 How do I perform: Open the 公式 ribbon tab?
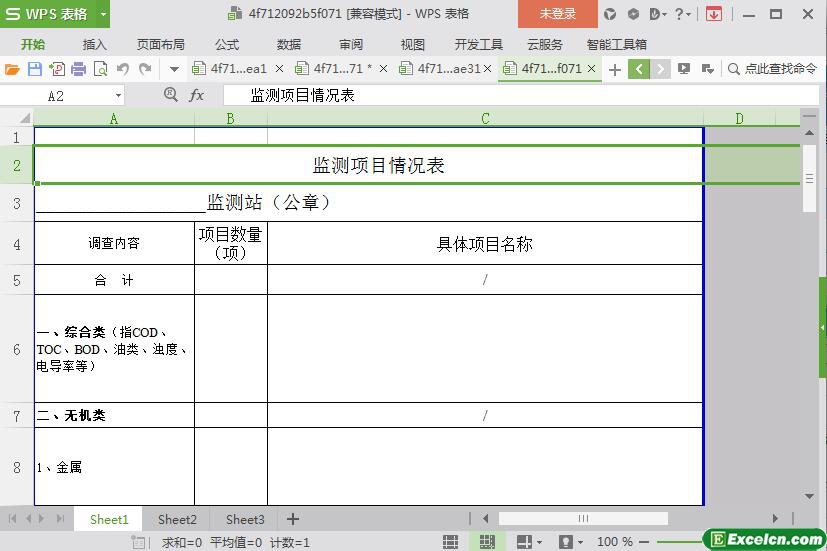click(227, 45)
